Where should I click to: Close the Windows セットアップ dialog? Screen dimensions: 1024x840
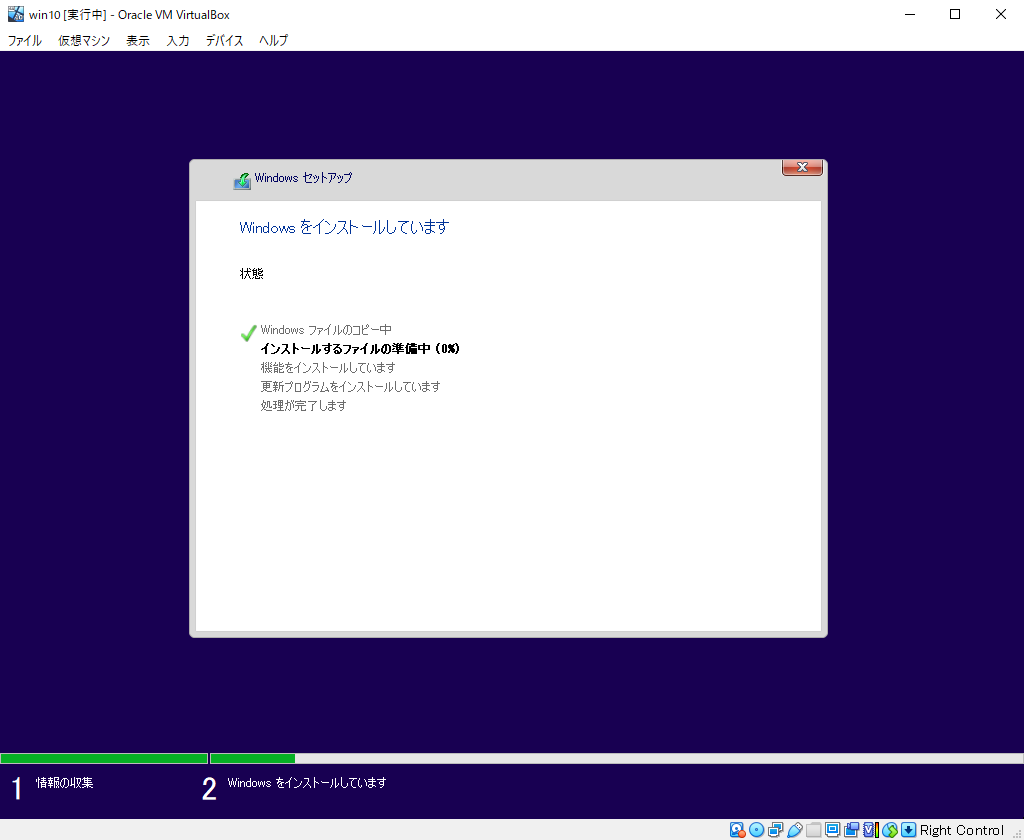[x=802, y=167]
